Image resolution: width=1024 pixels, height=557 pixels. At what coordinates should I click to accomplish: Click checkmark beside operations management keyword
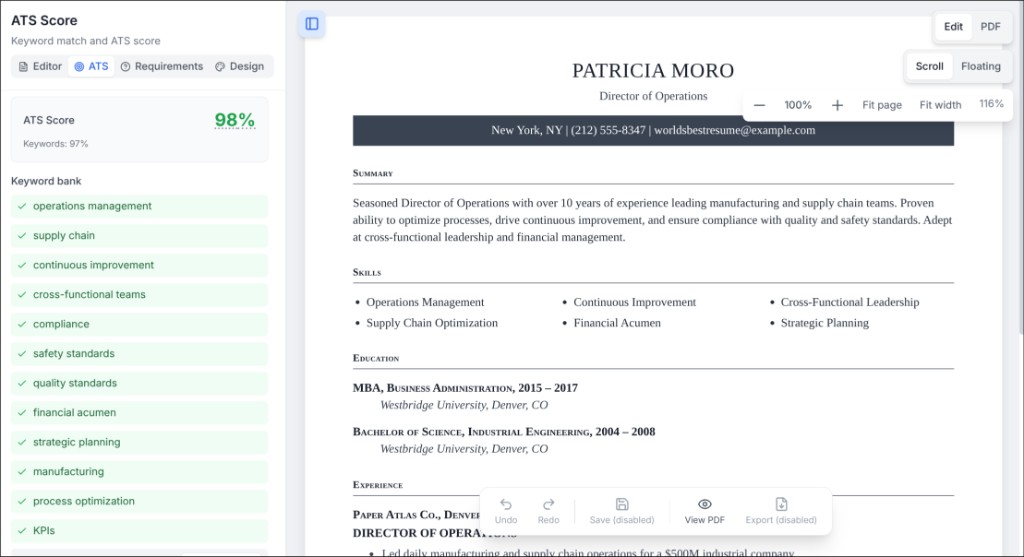point(22,206)
